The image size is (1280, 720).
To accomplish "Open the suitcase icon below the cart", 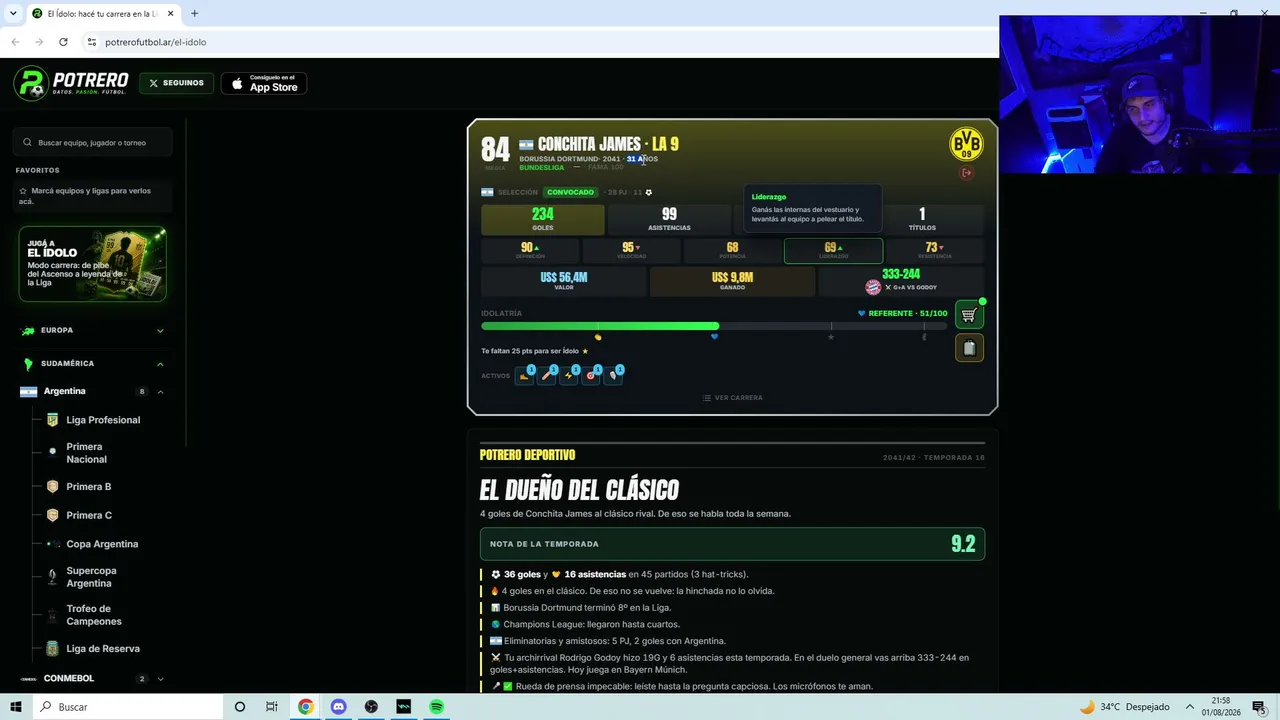I will click(x=969, y=348).
